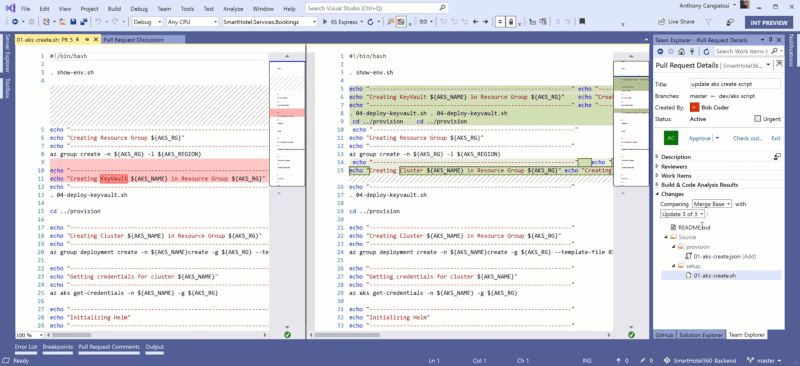Refresh the Team Explorer pull request details
The width and height of the screenshot is (800, 366).
click(706, 52)
